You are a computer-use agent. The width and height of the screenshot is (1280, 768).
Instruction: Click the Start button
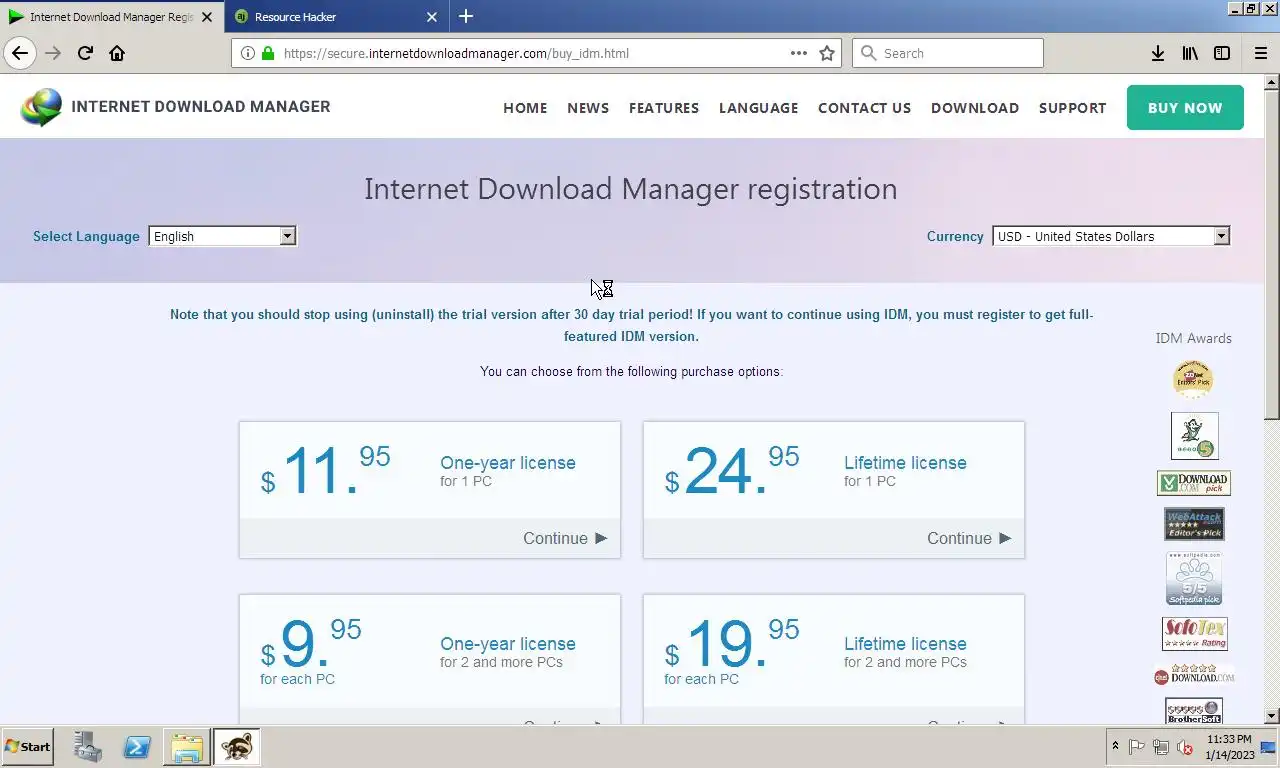tap(27, 747)
